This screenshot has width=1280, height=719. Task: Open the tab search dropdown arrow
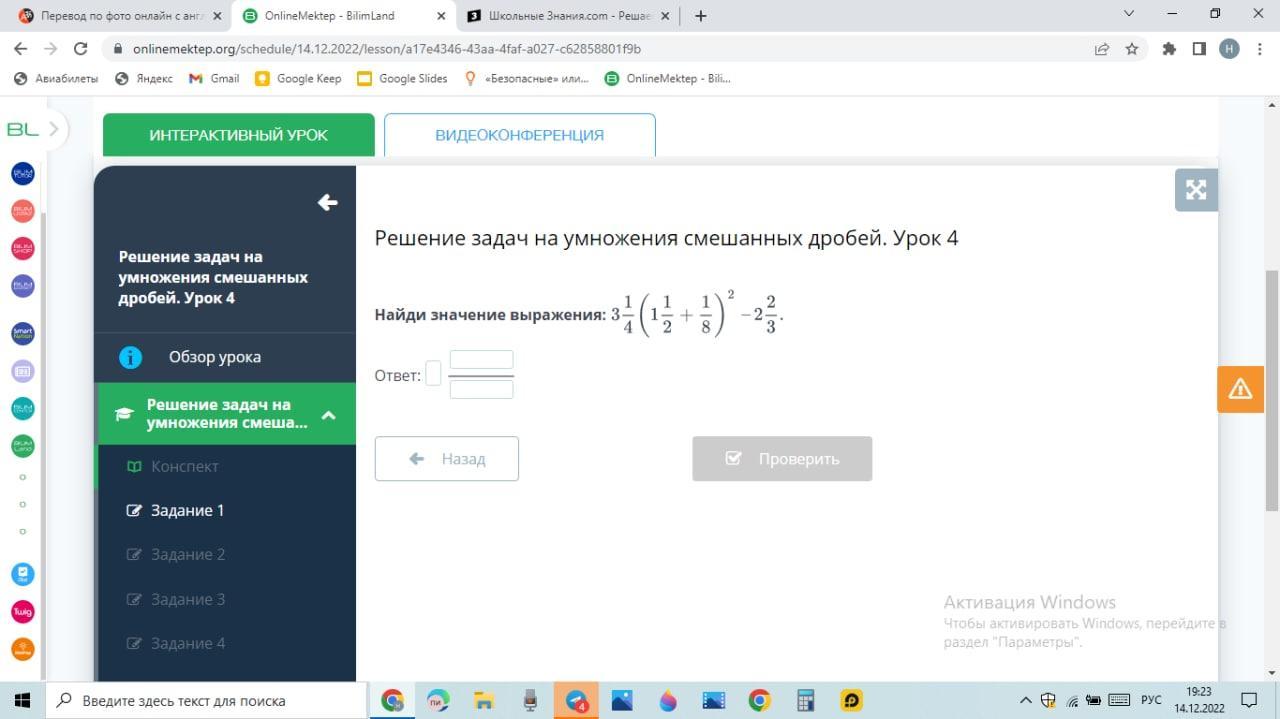1129,14
